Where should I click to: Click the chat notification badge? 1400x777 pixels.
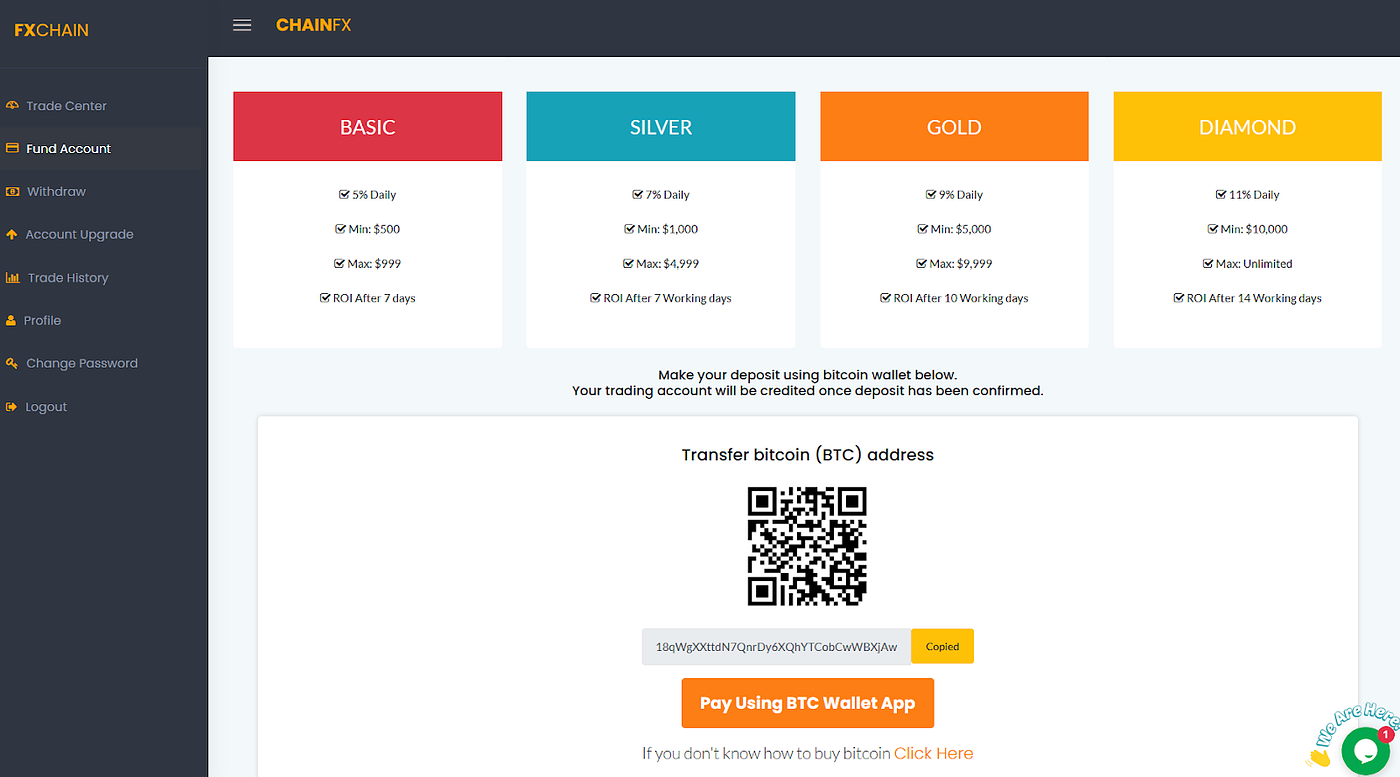(1385, 734)
